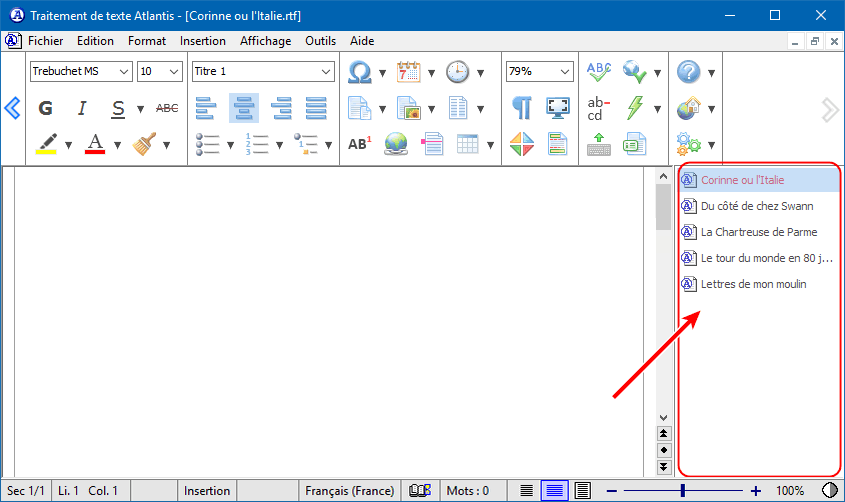Click the Strikethrough ABC icon
This screenshot has height=502, width=845.
pos(167,108)
